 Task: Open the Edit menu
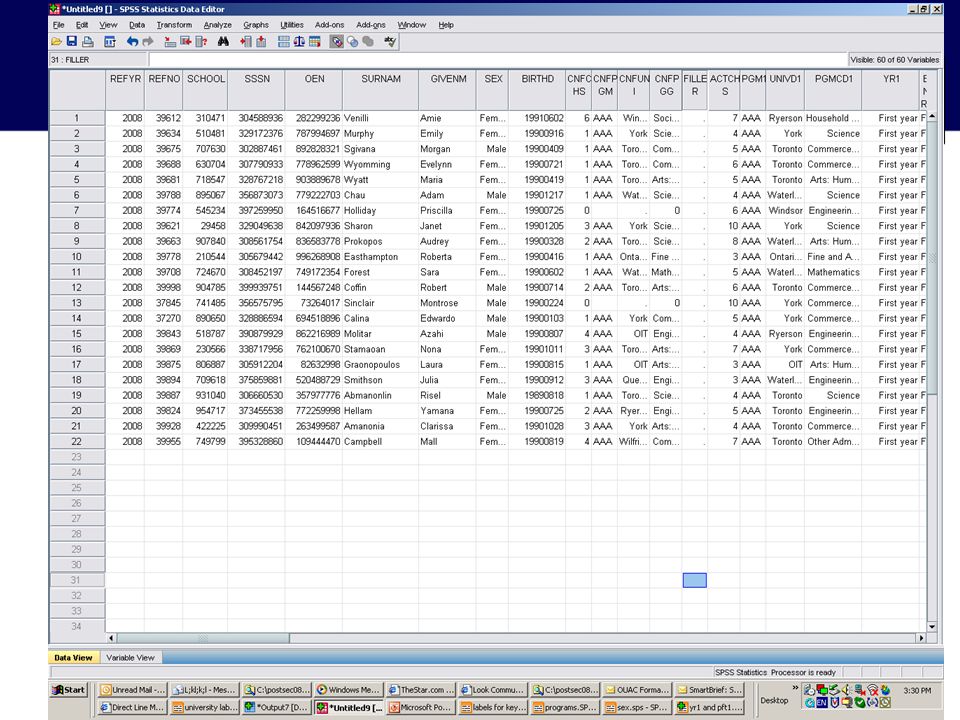[x=82, y=25]
